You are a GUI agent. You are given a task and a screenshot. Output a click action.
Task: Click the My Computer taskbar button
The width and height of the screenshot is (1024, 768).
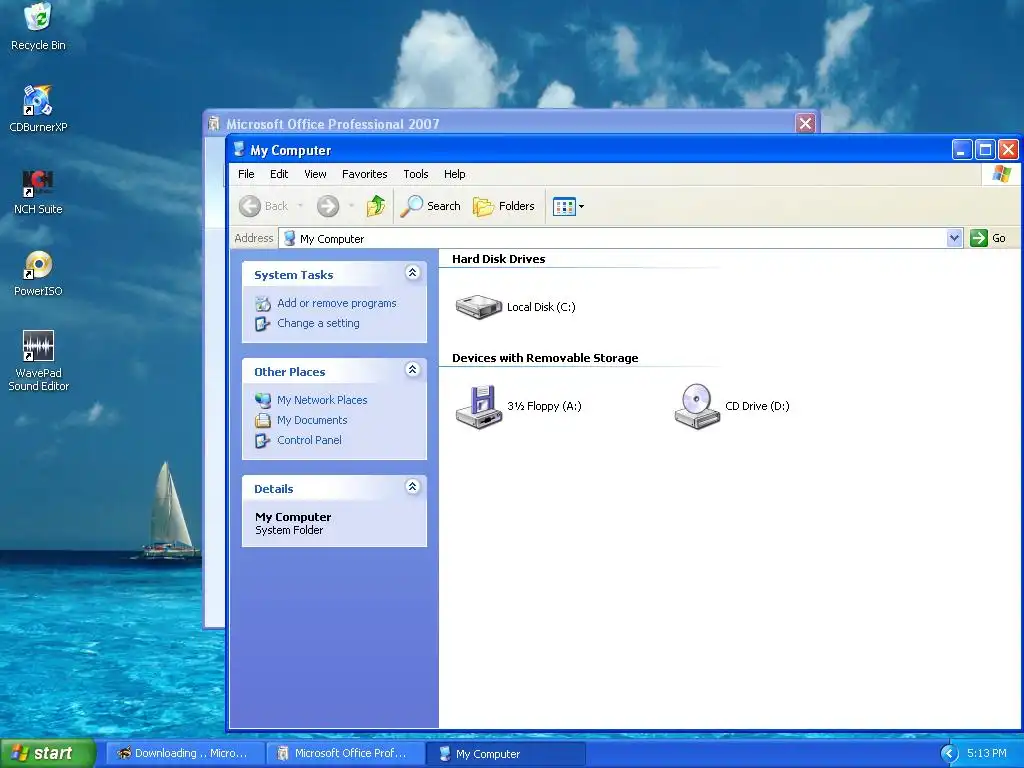[x=505, y=754]
